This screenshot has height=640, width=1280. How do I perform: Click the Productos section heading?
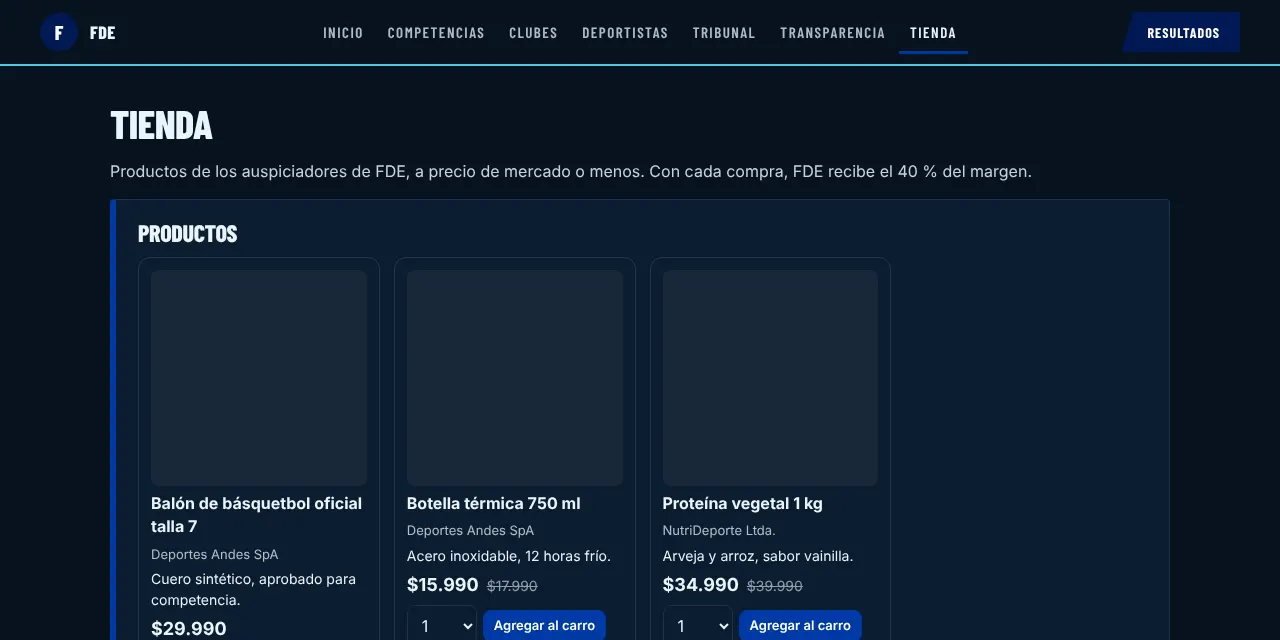[188, 234]
